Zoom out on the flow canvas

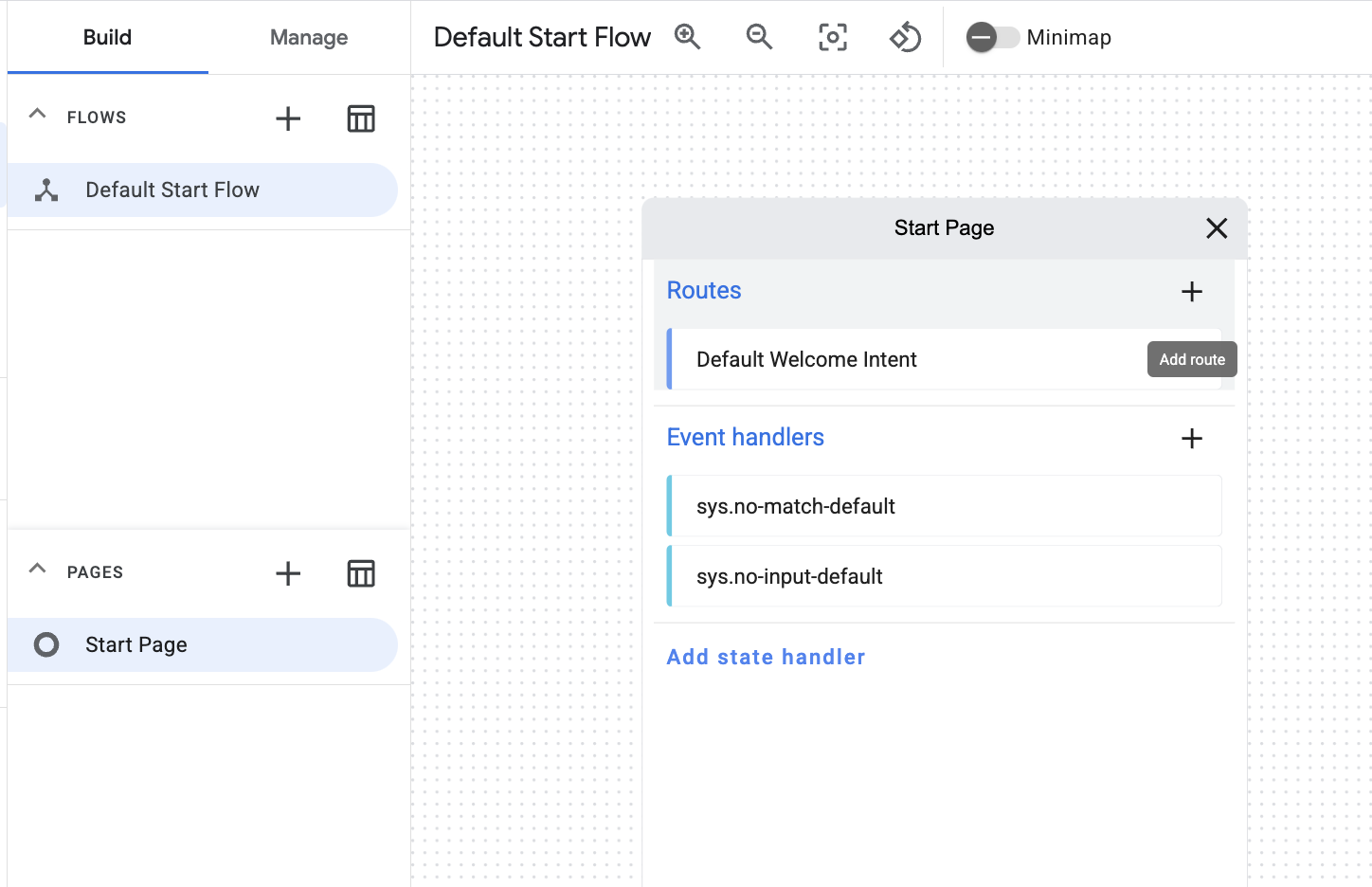coord(760,37)
